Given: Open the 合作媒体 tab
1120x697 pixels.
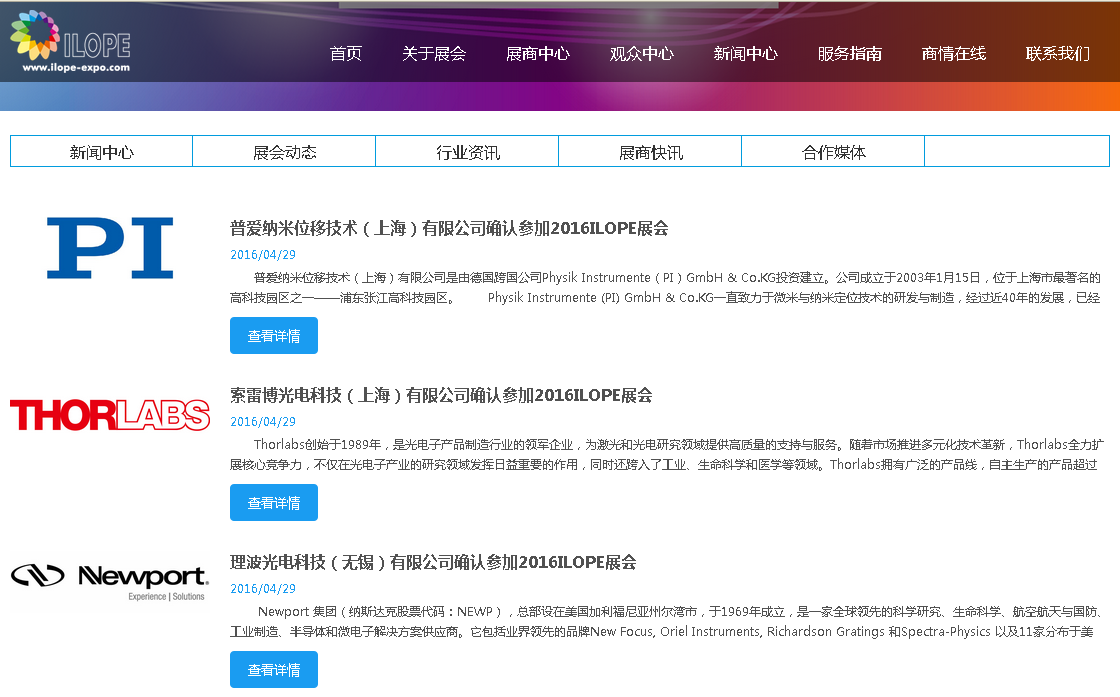Looking at the screenshot, I should (x=833, y=151).
